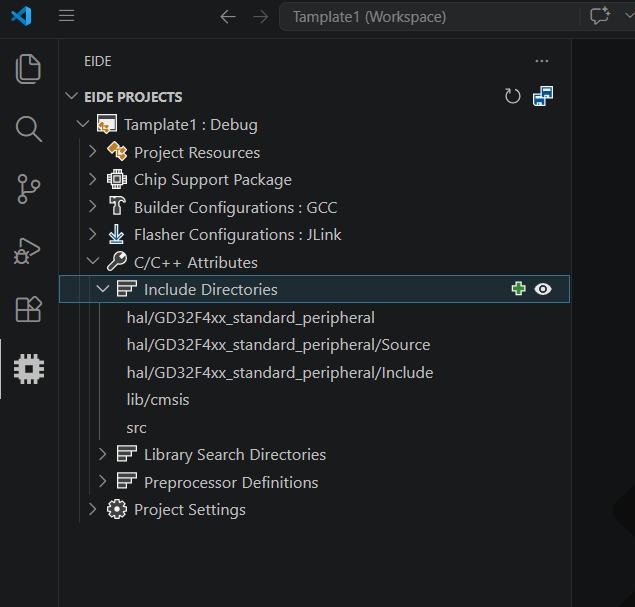
Task: Click the Project Resources icon
Action: point(117,151)
